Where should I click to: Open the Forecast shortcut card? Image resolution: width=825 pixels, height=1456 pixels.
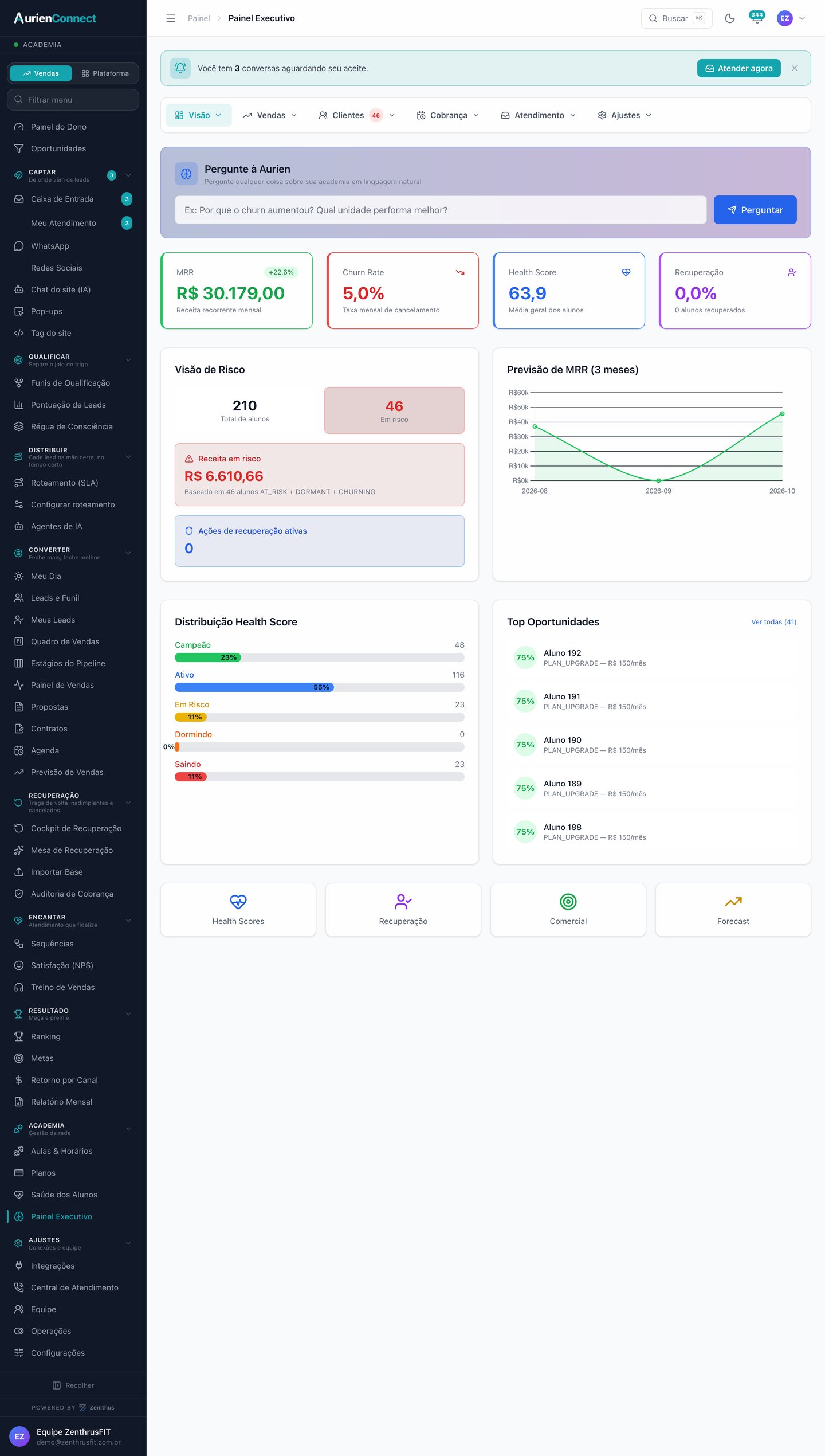733,910
